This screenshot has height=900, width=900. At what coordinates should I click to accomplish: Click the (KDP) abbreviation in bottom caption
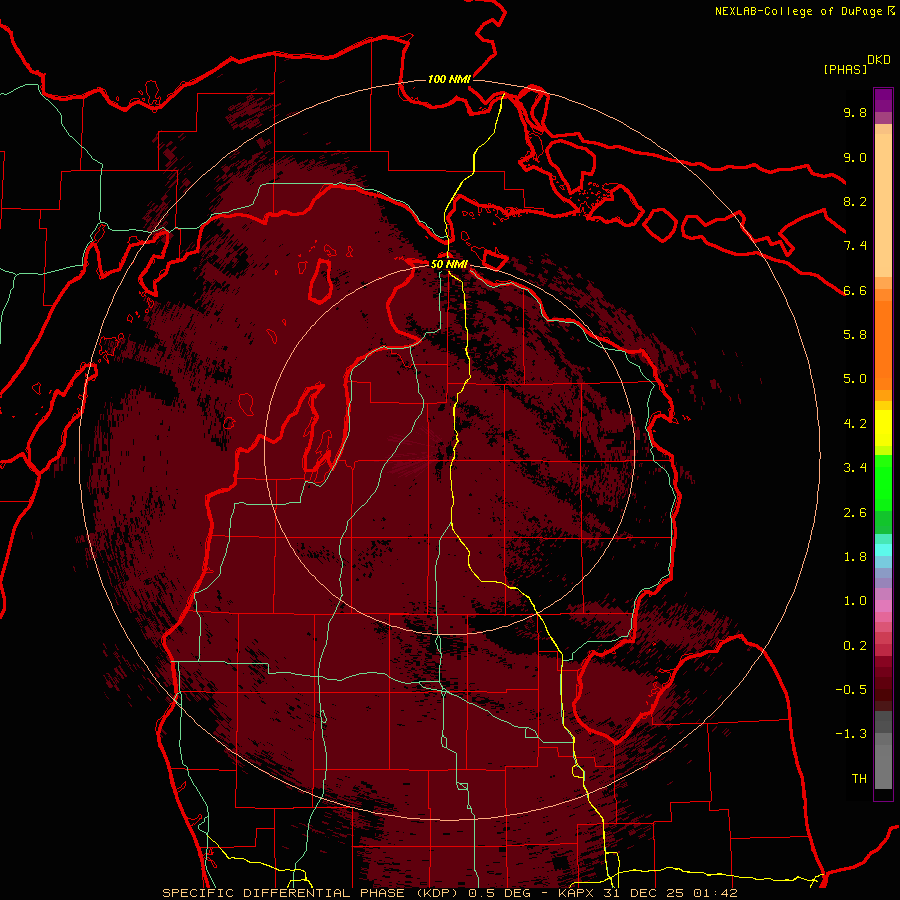(x=437, y=893)
